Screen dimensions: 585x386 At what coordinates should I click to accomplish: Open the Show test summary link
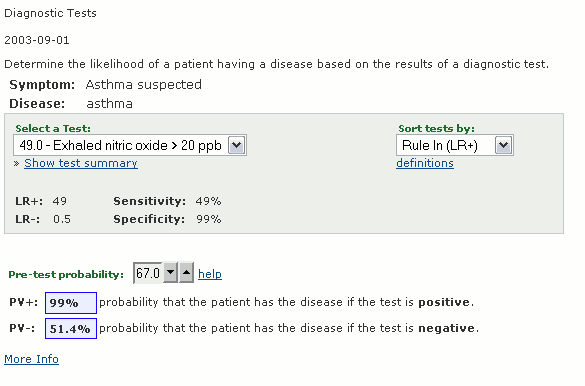coord(81,163)
